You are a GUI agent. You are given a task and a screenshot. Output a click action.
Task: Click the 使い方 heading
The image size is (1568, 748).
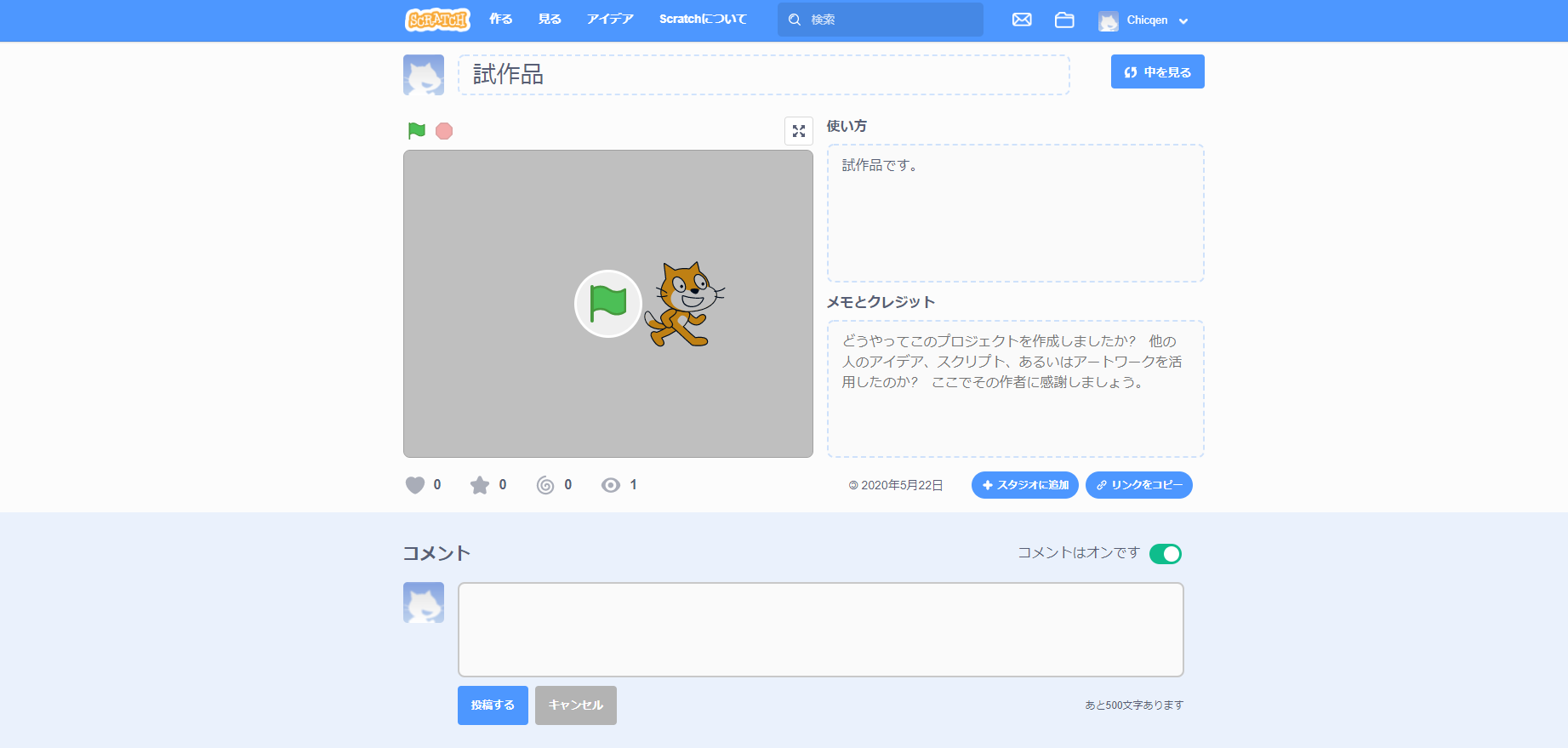[847, 126]
